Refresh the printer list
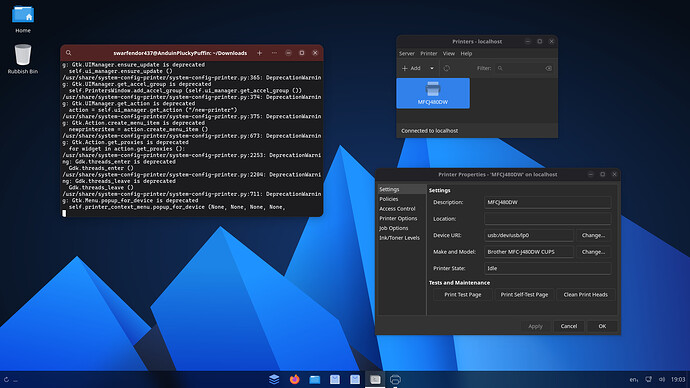Viewport: 690px width, 388px height. [447, 68]
